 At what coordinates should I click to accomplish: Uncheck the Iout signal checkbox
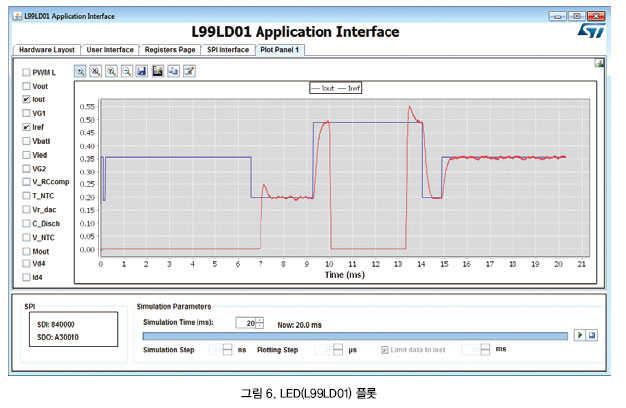(x=26, y=99)
